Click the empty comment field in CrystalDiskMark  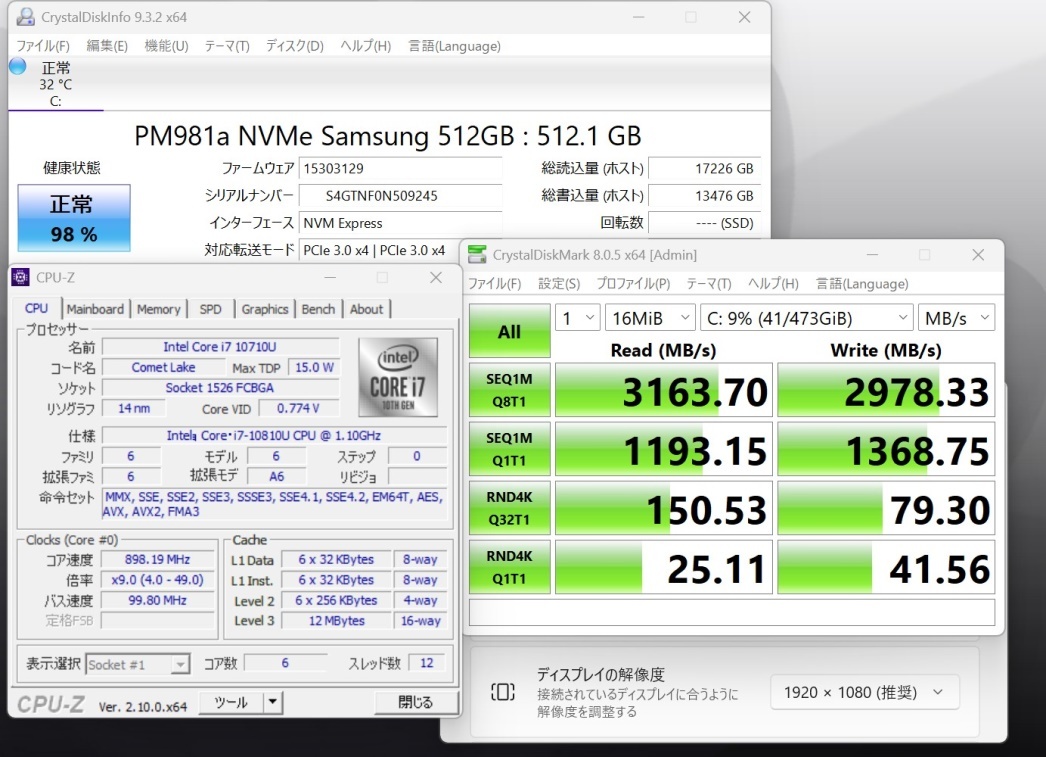click(732, 612)
